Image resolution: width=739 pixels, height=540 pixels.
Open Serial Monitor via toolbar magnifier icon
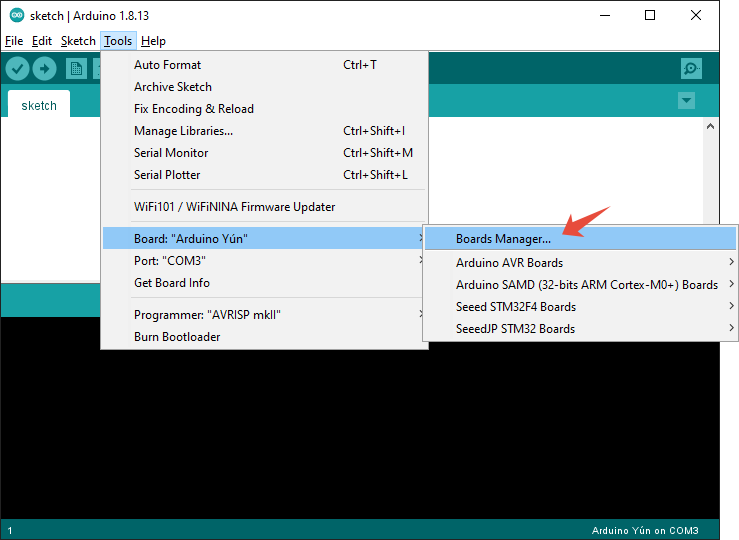(x=690, y=68)
